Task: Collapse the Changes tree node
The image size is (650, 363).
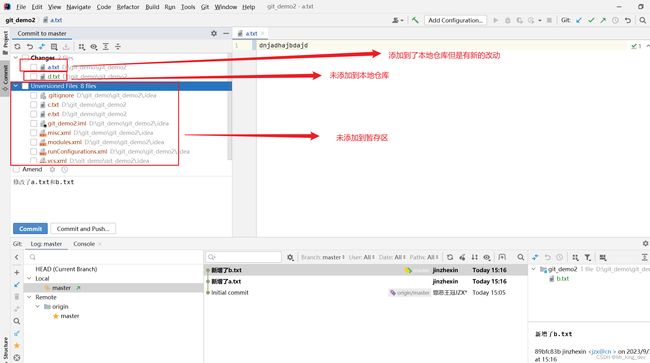Action: (16, 58)
